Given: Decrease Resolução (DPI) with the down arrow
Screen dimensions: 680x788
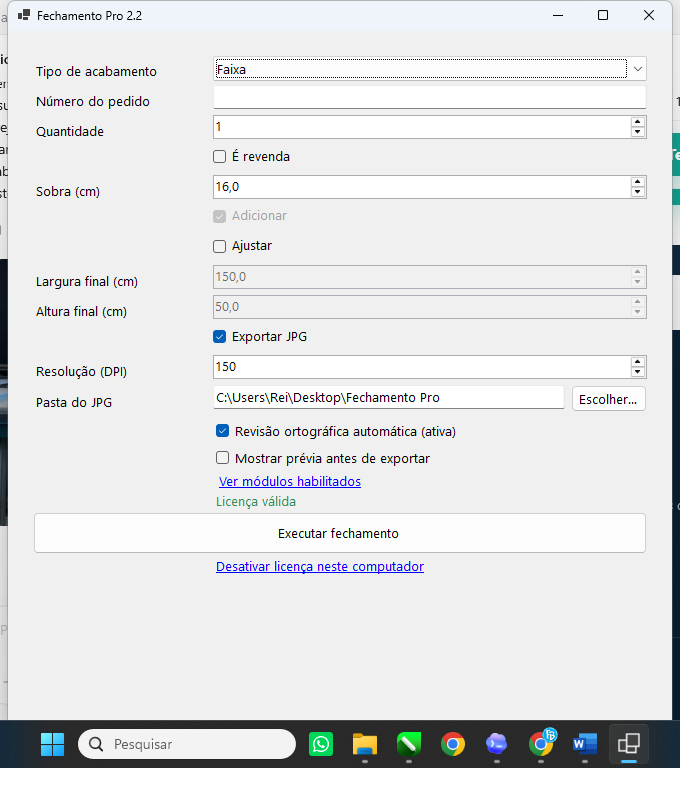Looking at the screenshot, I should point(637,372).
